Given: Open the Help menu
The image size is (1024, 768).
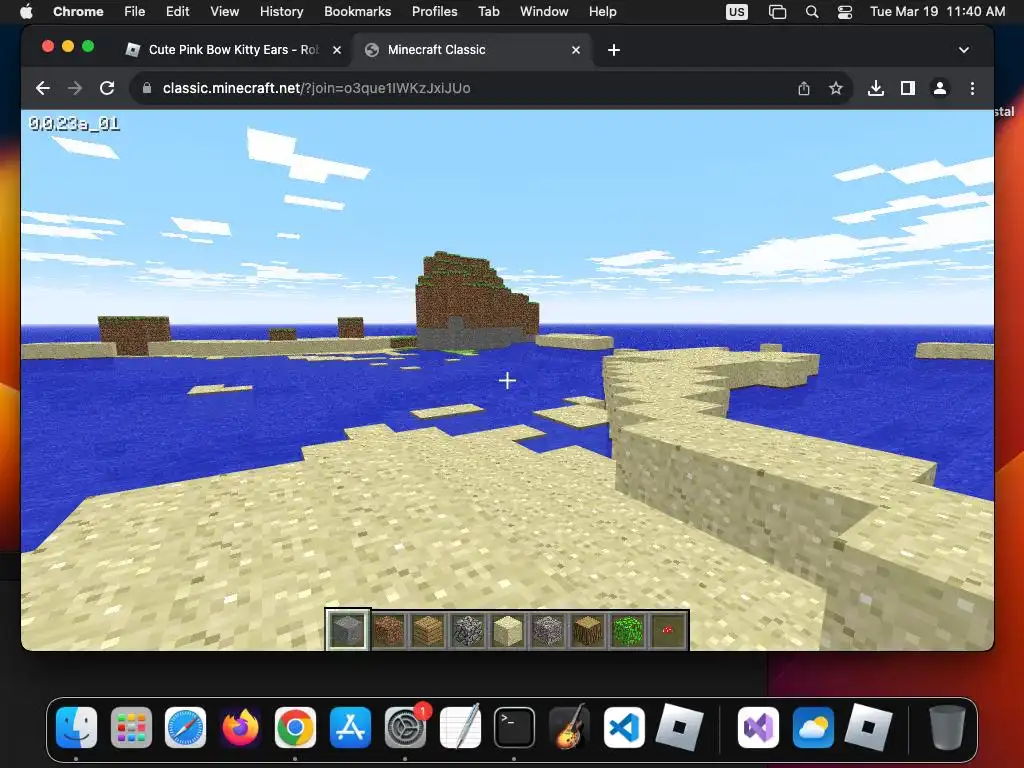Looking at the screenshot, I should pyautogui.click(x=602, y=12).
